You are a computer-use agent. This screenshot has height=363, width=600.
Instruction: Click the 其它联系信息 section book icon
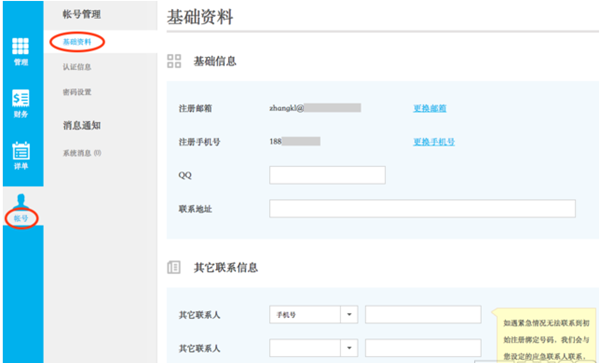(x=174, y=267)
